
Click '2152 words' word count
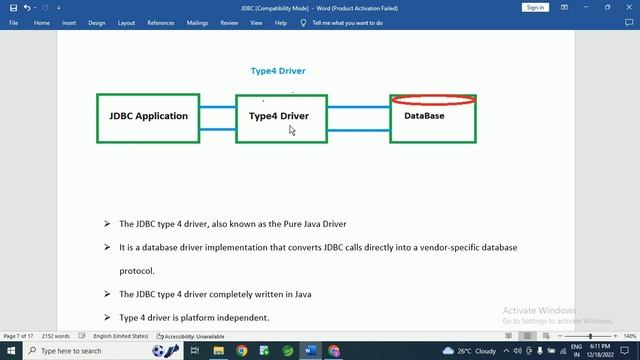point(56,336)
